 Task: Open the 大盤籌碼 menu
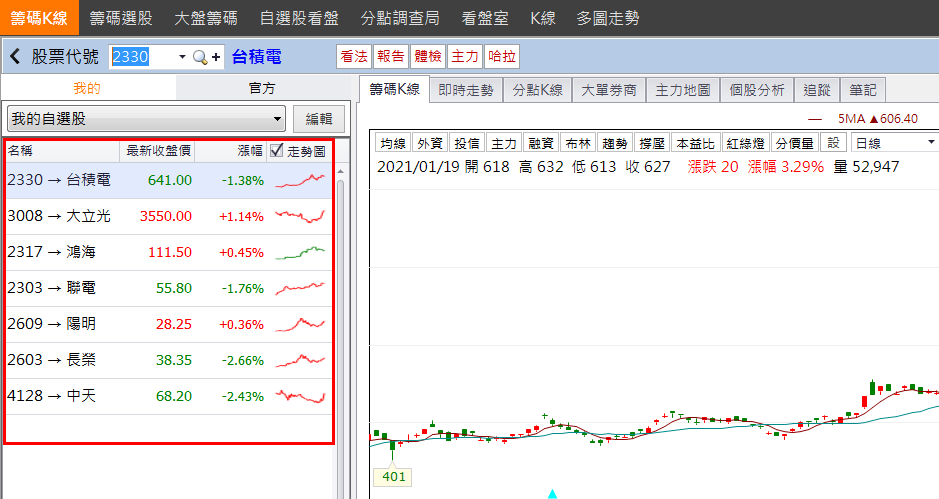(x=205, y=18)
